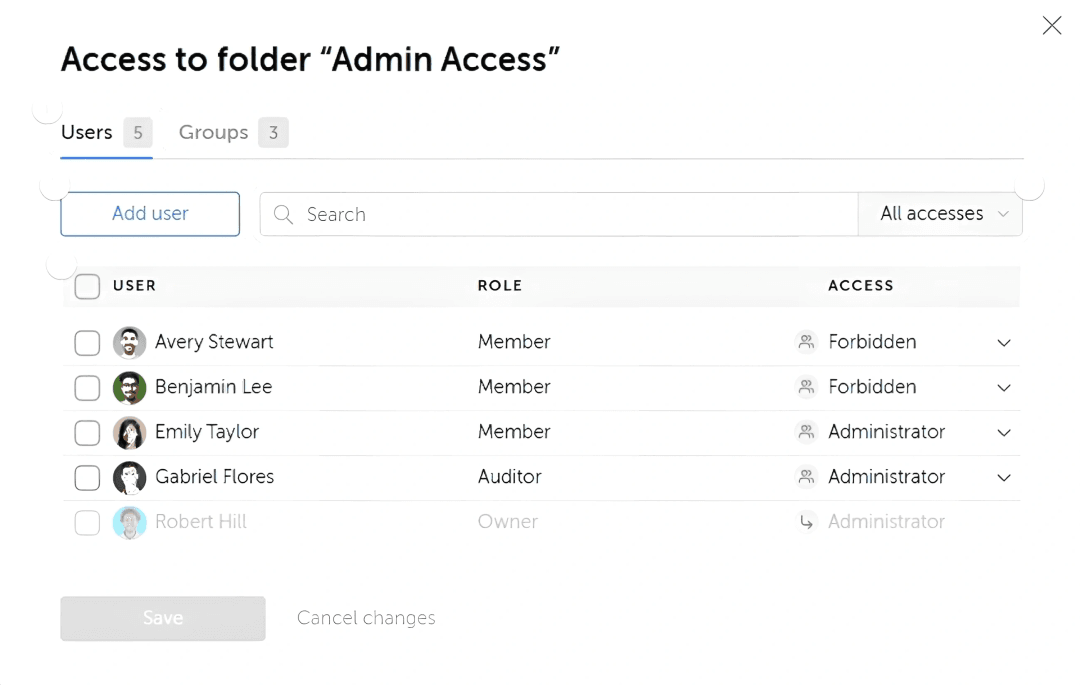Click Emily Taylor's avatar picture

129,432
